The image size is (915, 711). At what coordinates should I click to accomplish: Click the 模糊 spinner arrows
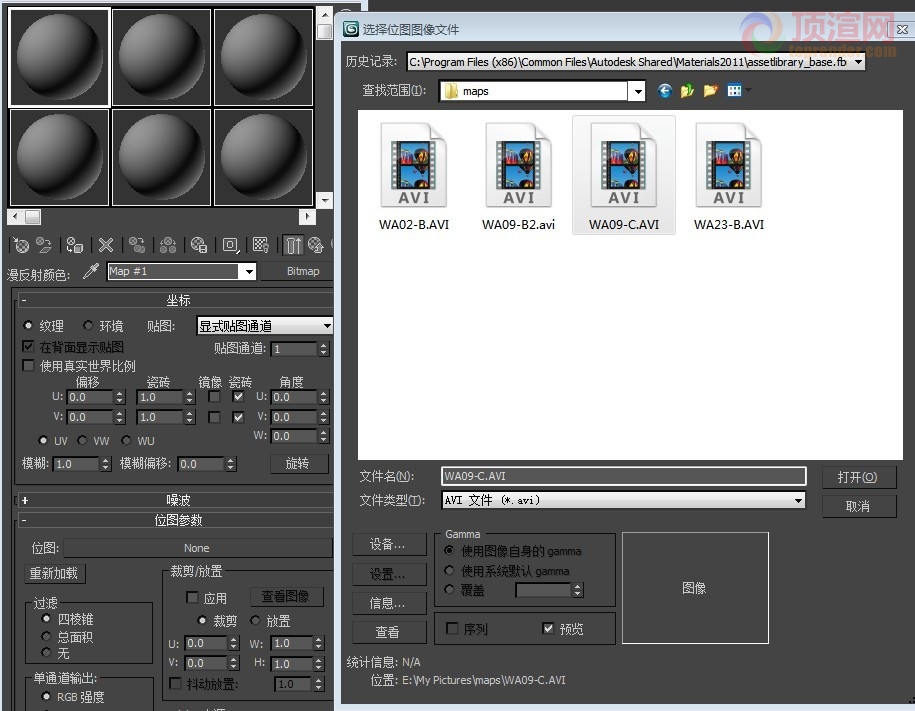[x=106, y=464]
